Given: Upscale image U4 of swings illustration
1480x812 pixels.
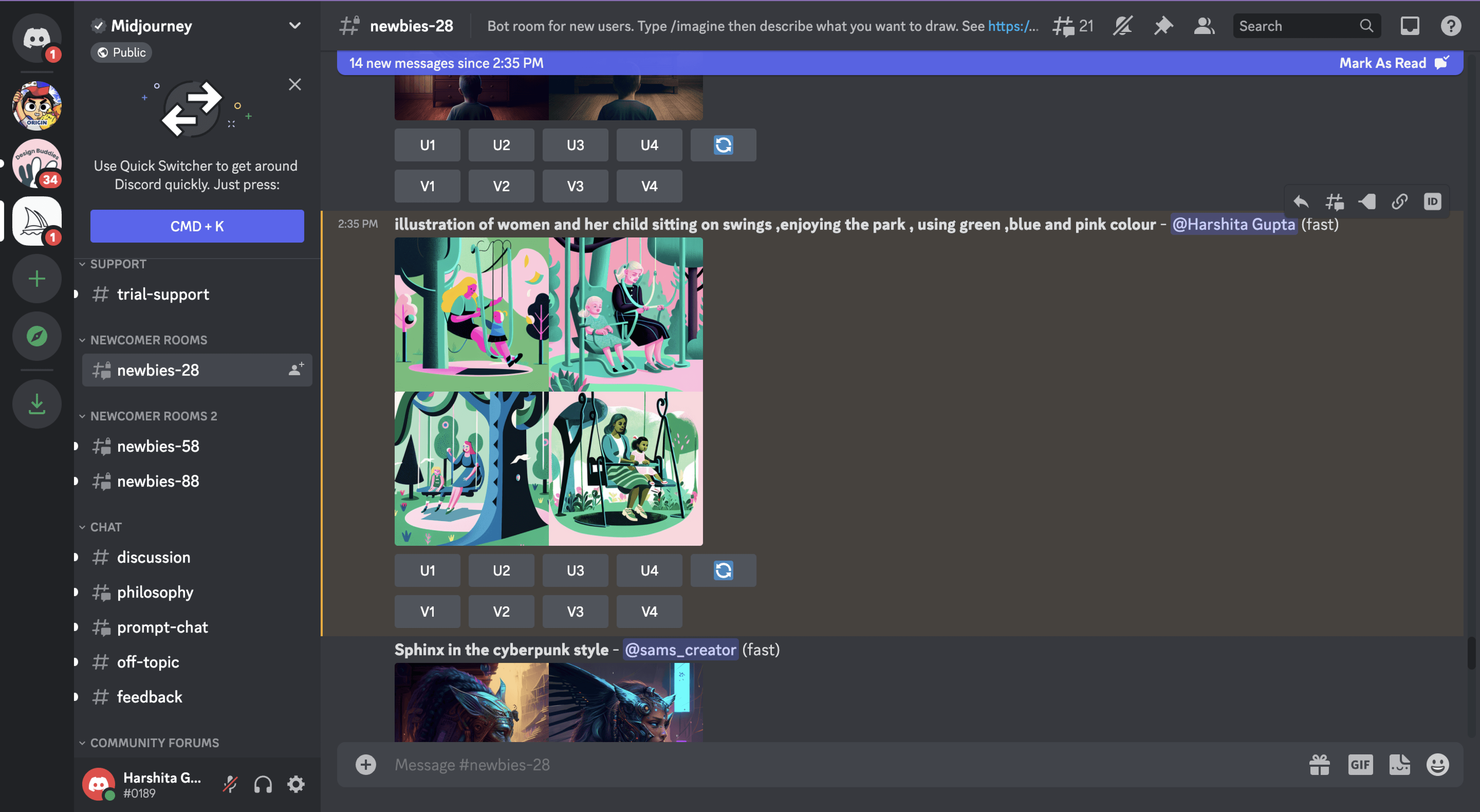Looking at the screenshot, I should point(649,570).
